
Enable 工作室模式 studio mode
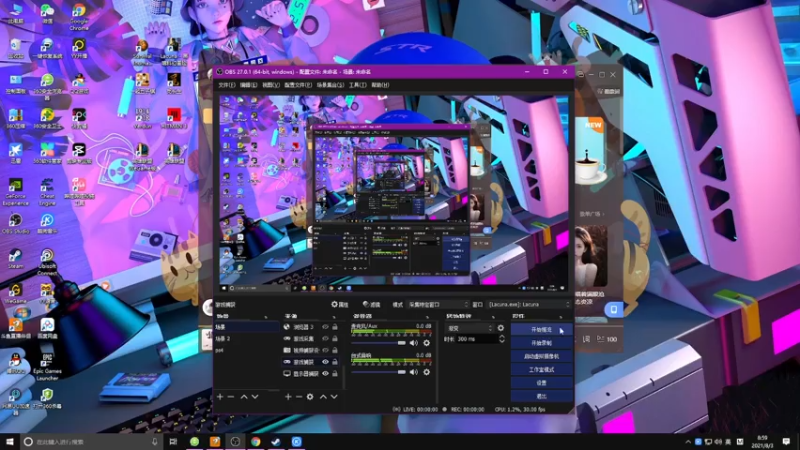coord(541,369)
